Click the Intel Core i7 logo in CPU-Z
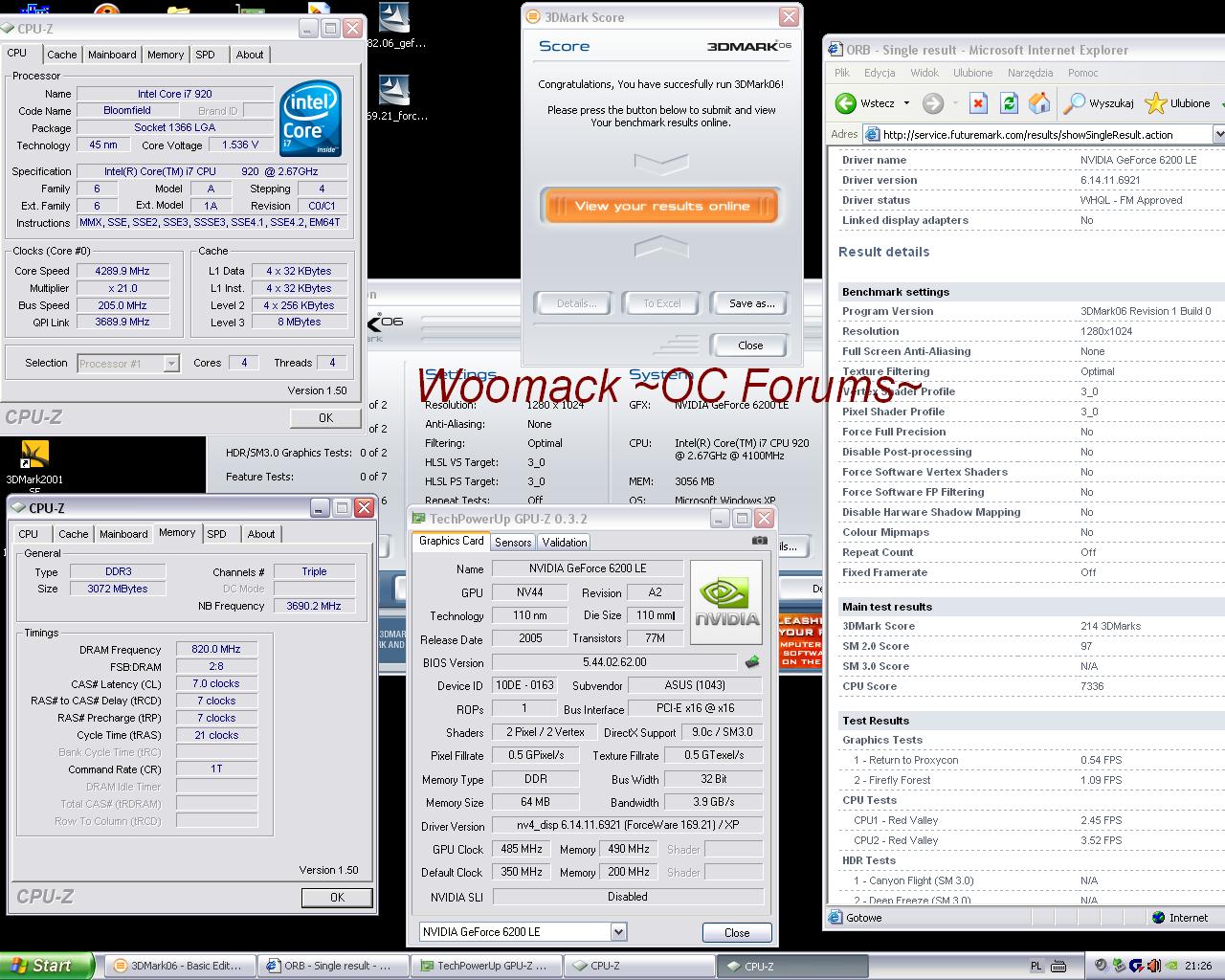The height and width of the screenshot is (980, 1225). point(310,120)
